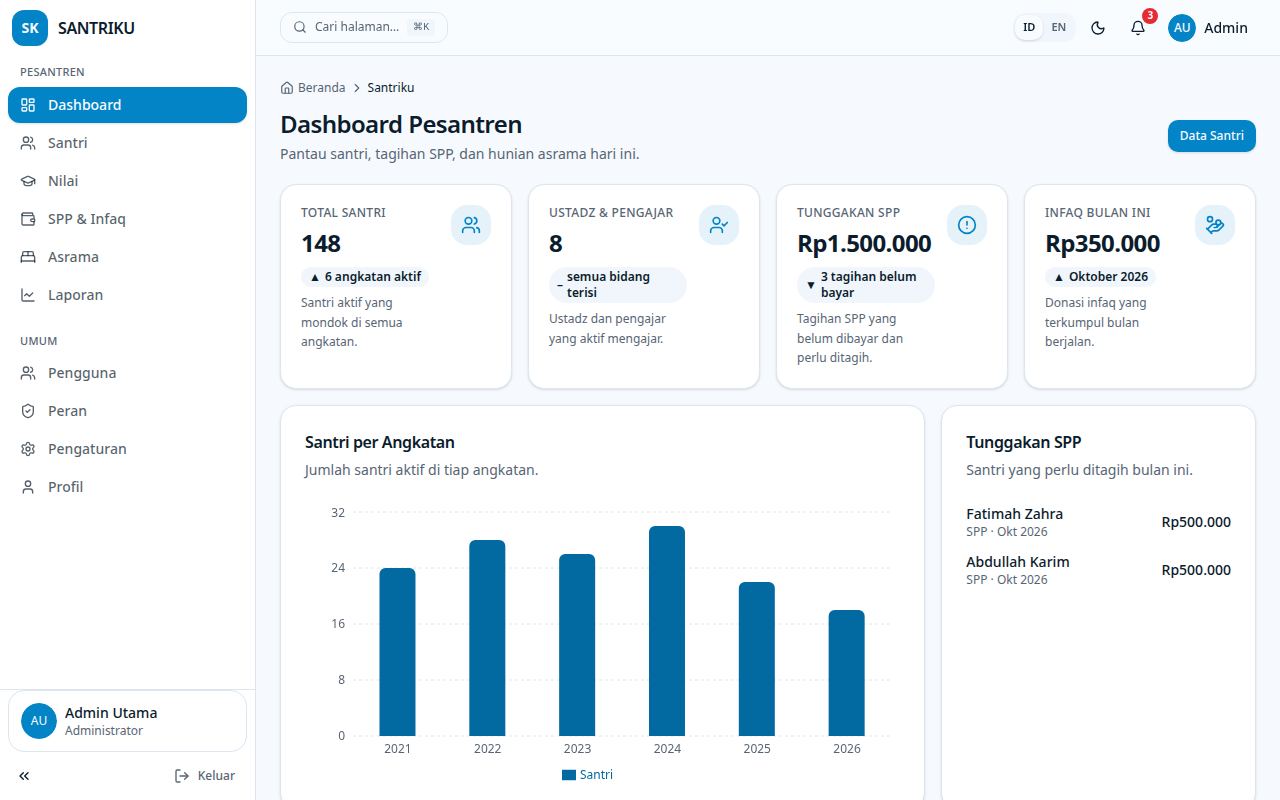The width and height of the screenshot is (1280, 800).
Task: Click the 2021 bar in chart
Action: tap(397, 652)
